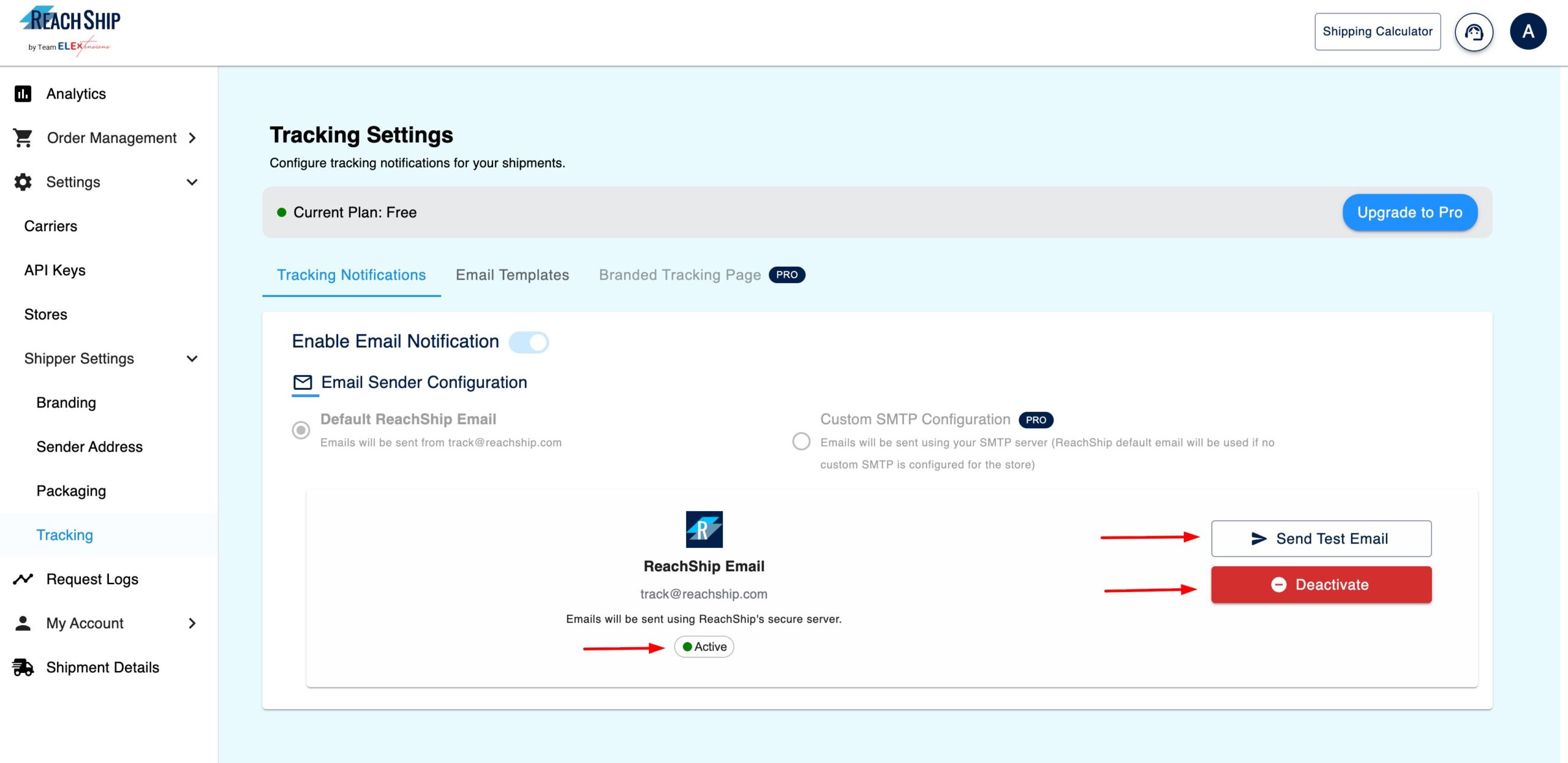Expand Order Management chevron
Screen dimensions: 1568x763
click(x=192, y=138)
